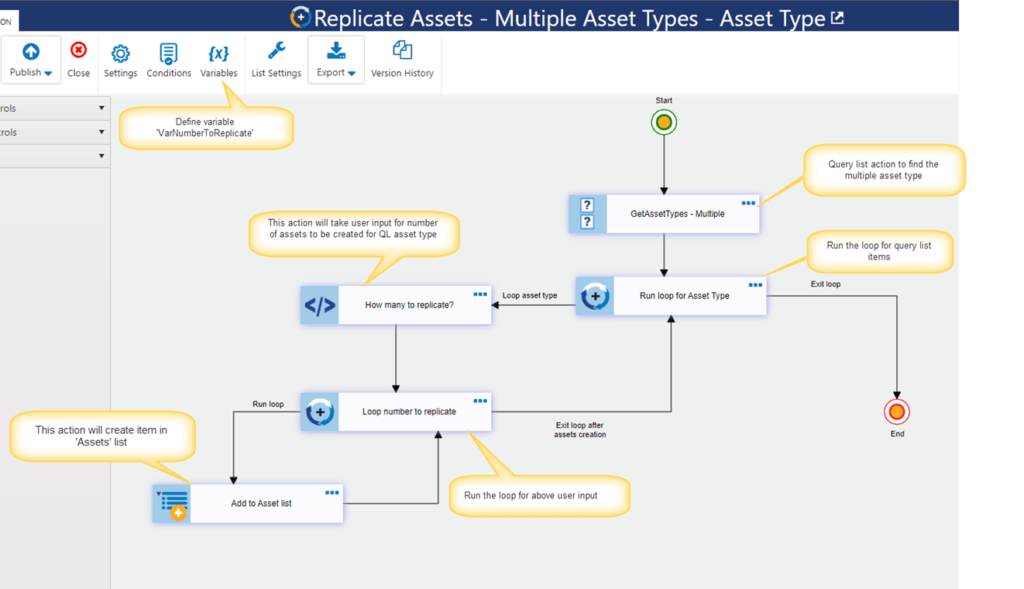Click the Publish button

point(31,59)
